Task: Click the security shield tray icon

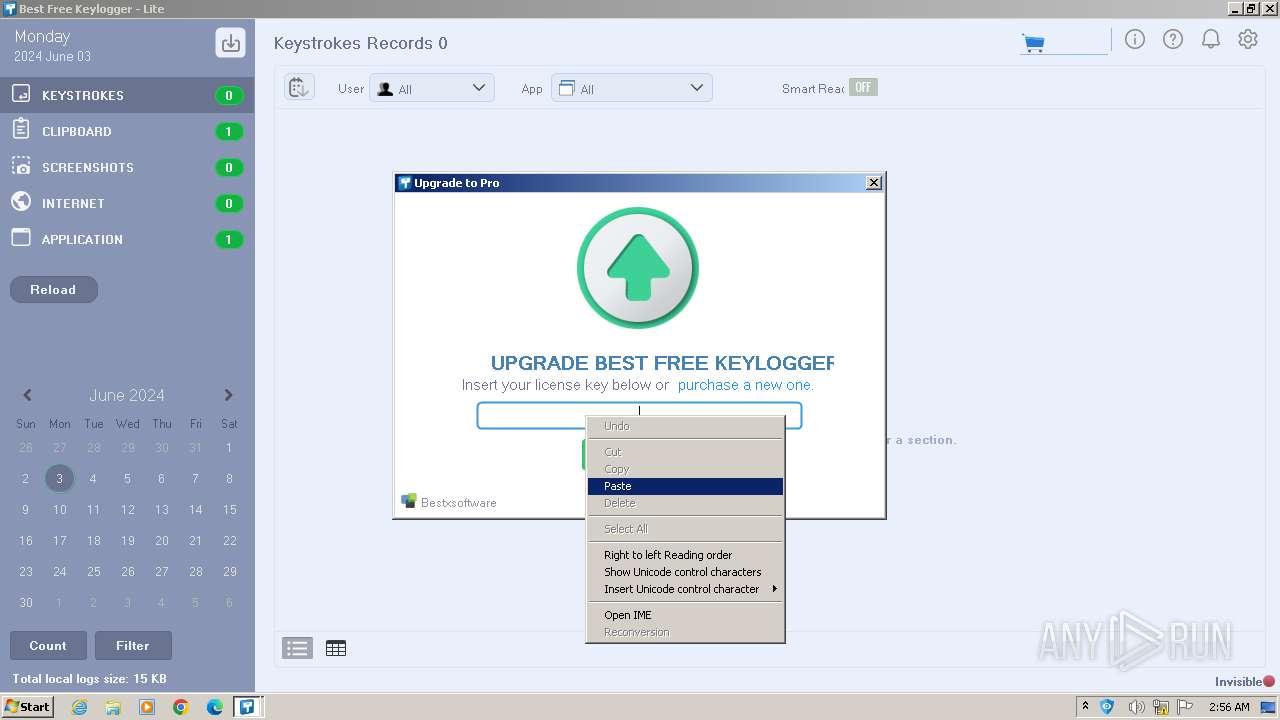Action: pyautogui.click(x=1108, y=707)
